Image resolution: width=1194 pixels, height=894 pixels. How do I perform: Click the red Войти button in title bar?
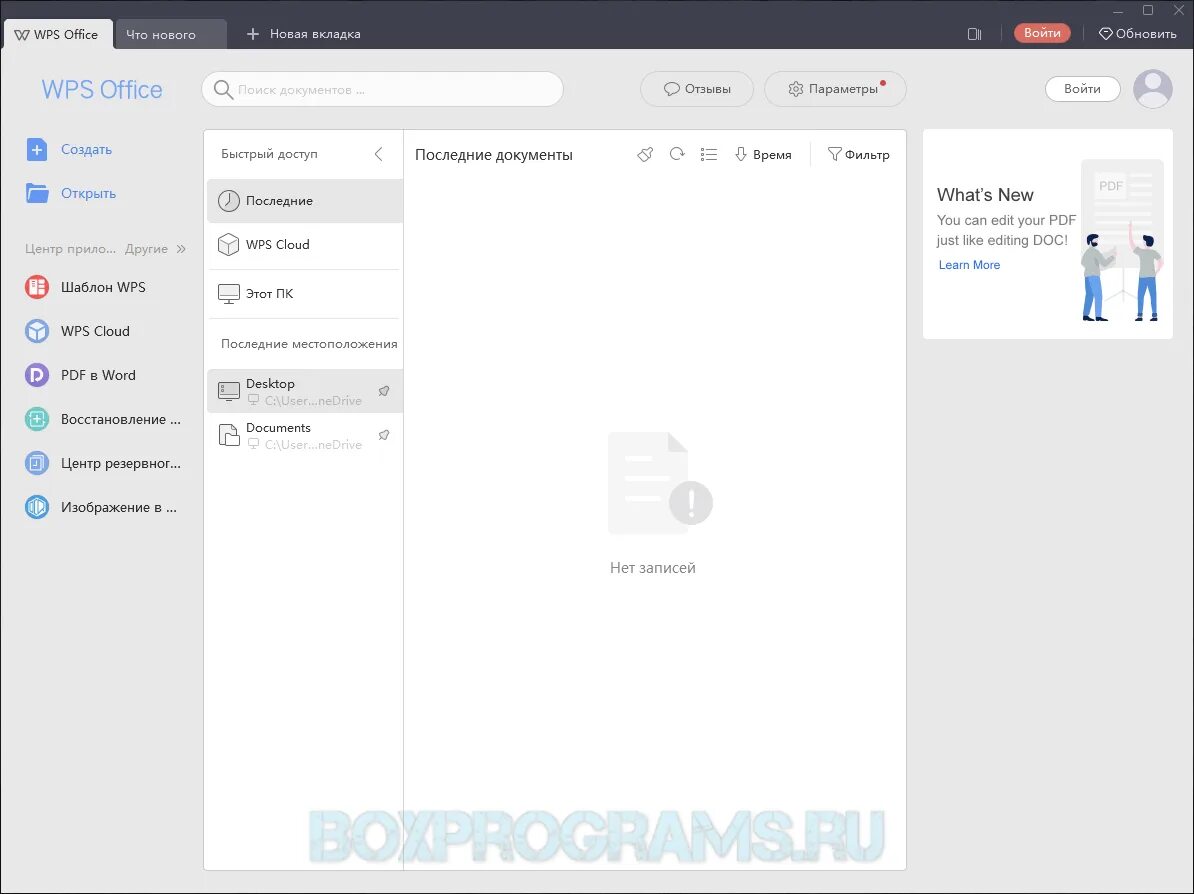tap(1042, 33)
